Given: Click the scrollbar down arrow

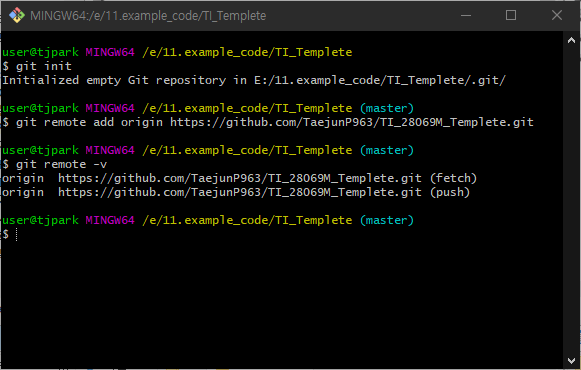Looking at the screenshot, I should [571, 360].
